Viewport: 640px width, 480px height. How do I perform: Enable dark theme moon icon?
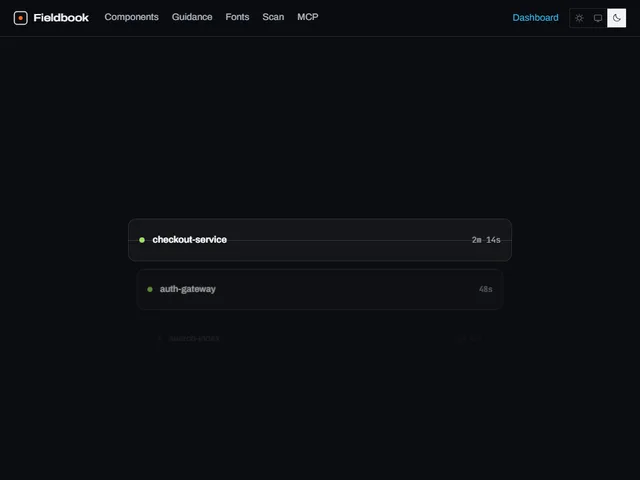coord(616,18)
